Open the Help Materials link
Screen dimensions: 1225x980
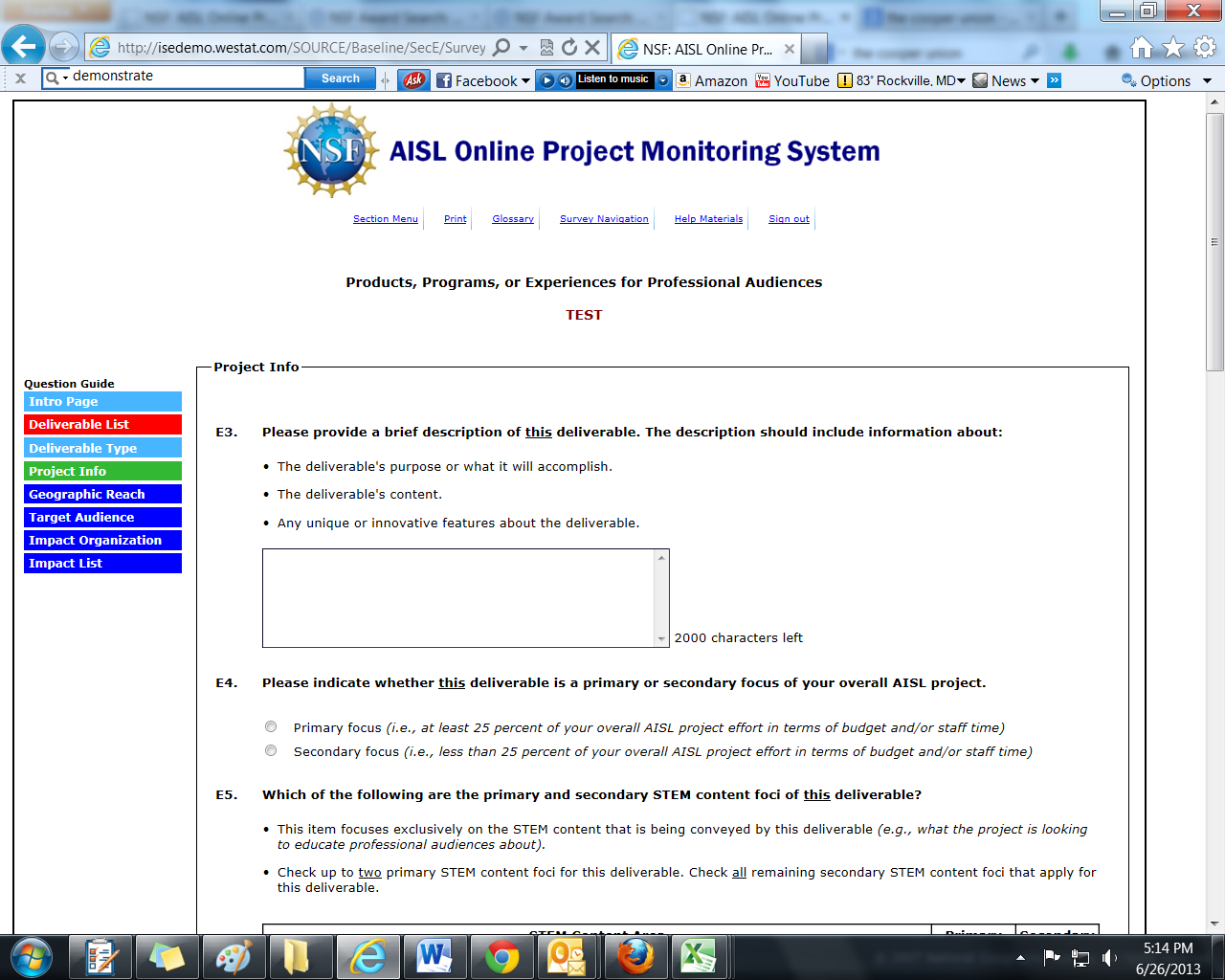pyautogui.click(x=708, y=219)
